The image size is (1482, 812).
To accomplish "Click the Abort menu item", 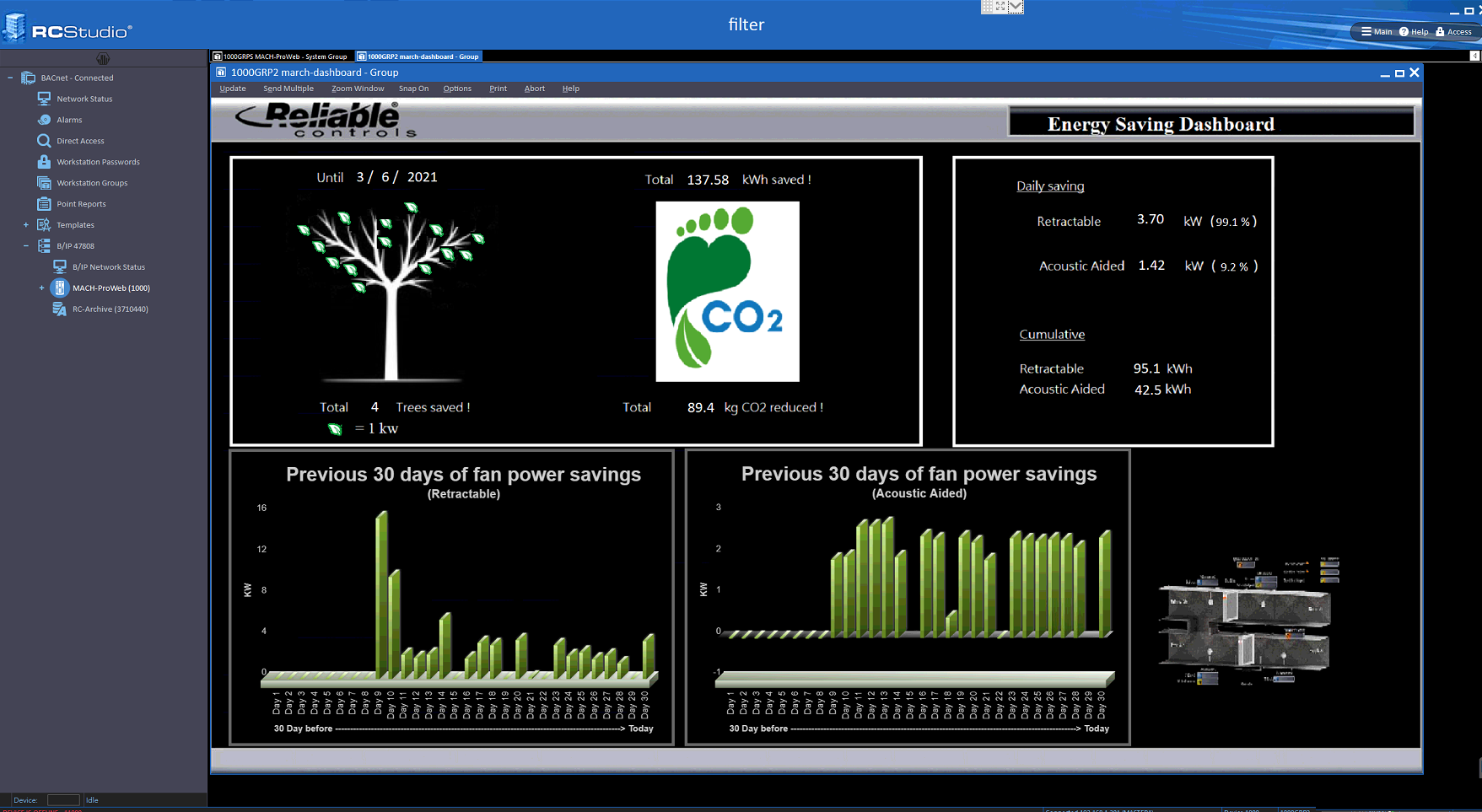I will coord(535,89).
